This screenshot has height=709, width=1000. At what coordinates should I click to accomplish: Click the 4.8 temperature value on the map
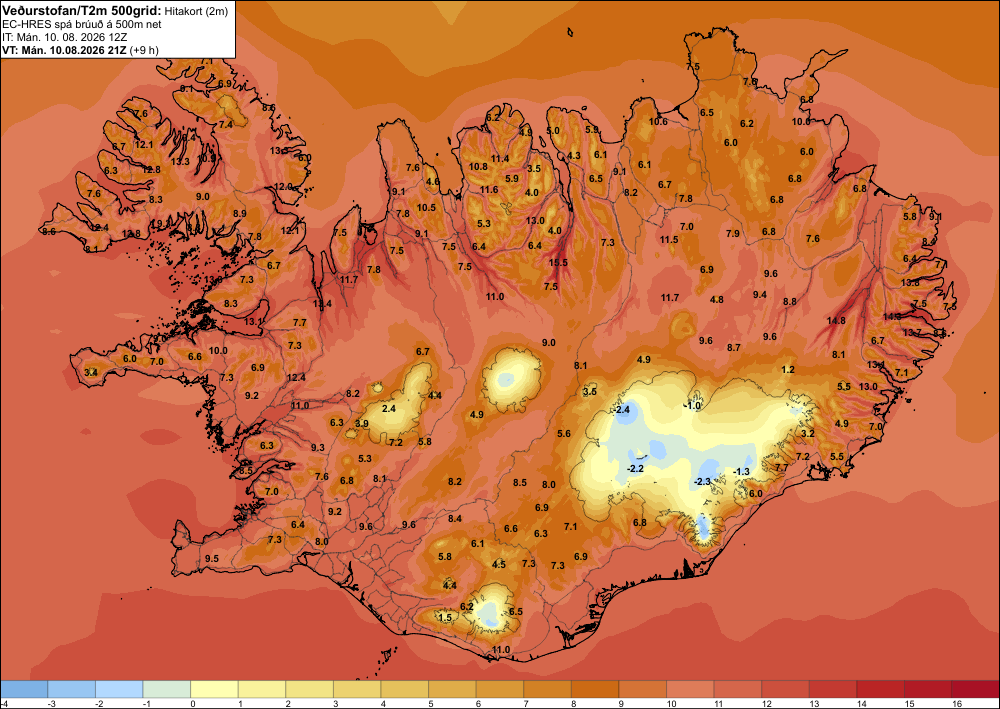pyautogui.click(x=717, y=300)
